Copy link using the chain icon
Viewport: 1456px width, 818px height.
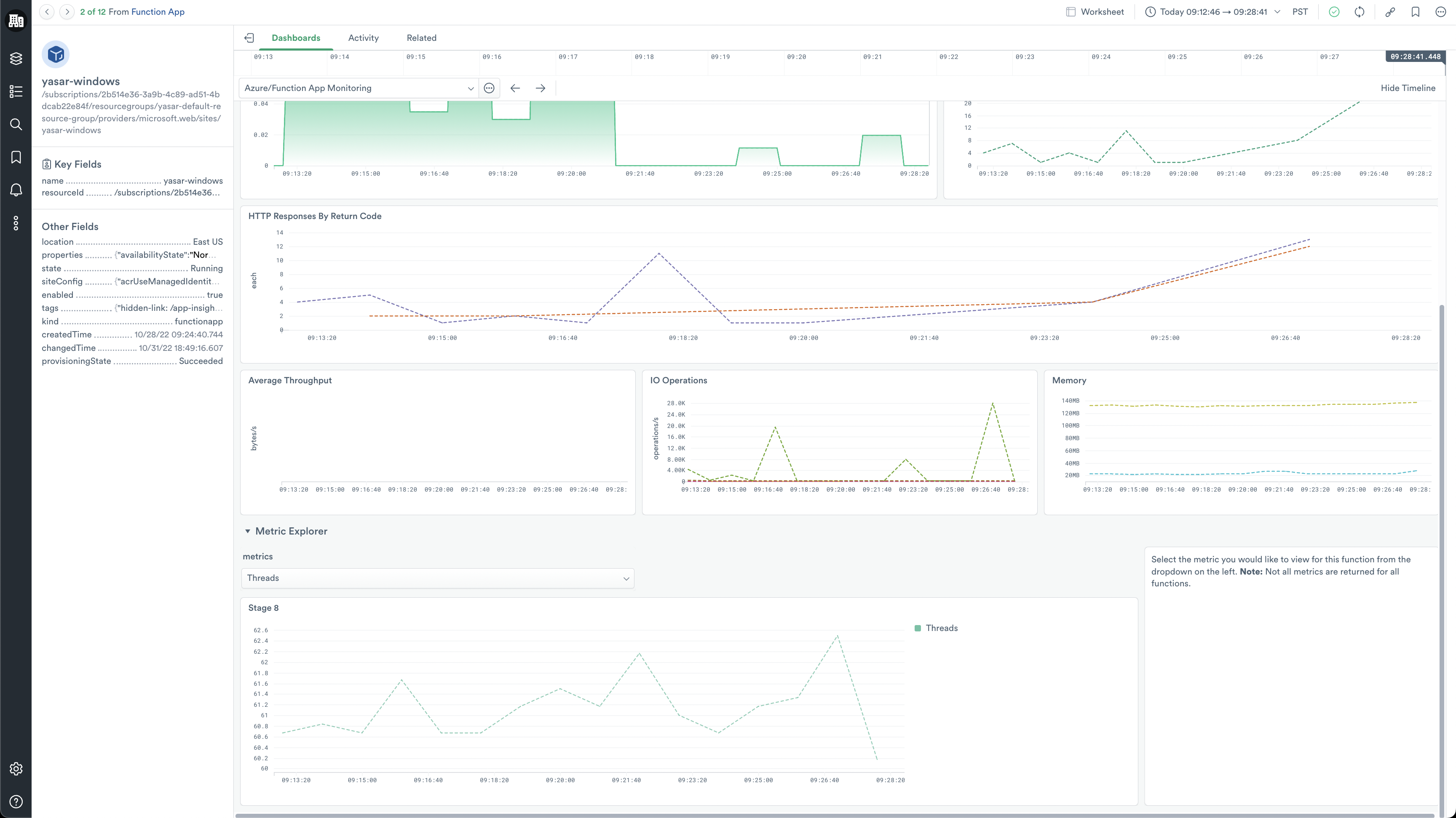pos(1390,12)
